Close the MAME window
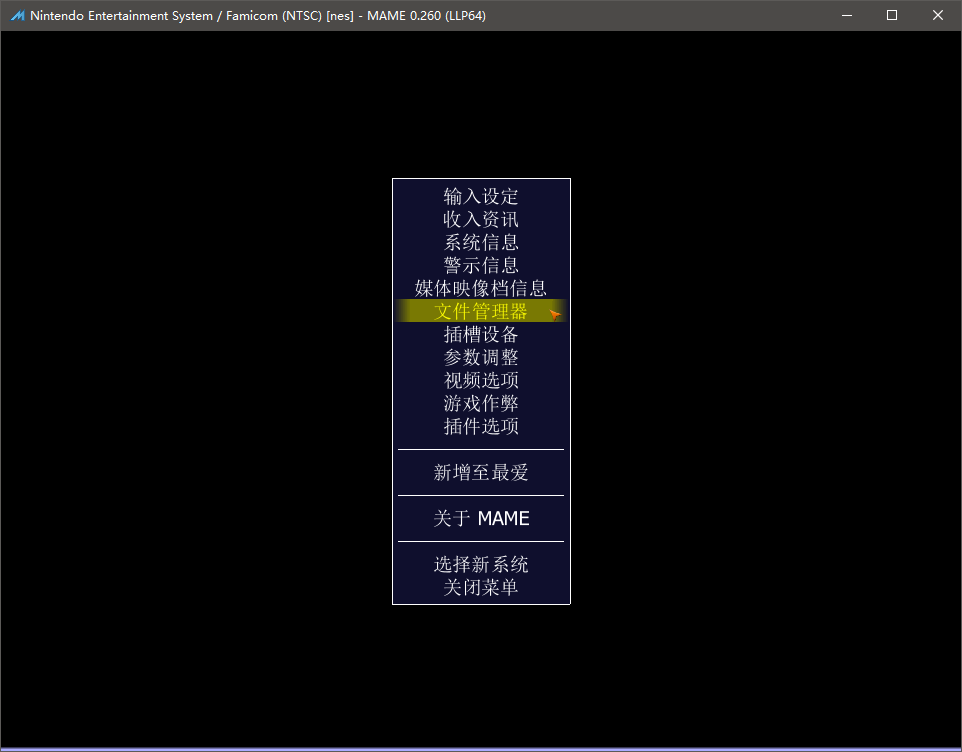Screen dimensions: 962x752 (937, 15)
